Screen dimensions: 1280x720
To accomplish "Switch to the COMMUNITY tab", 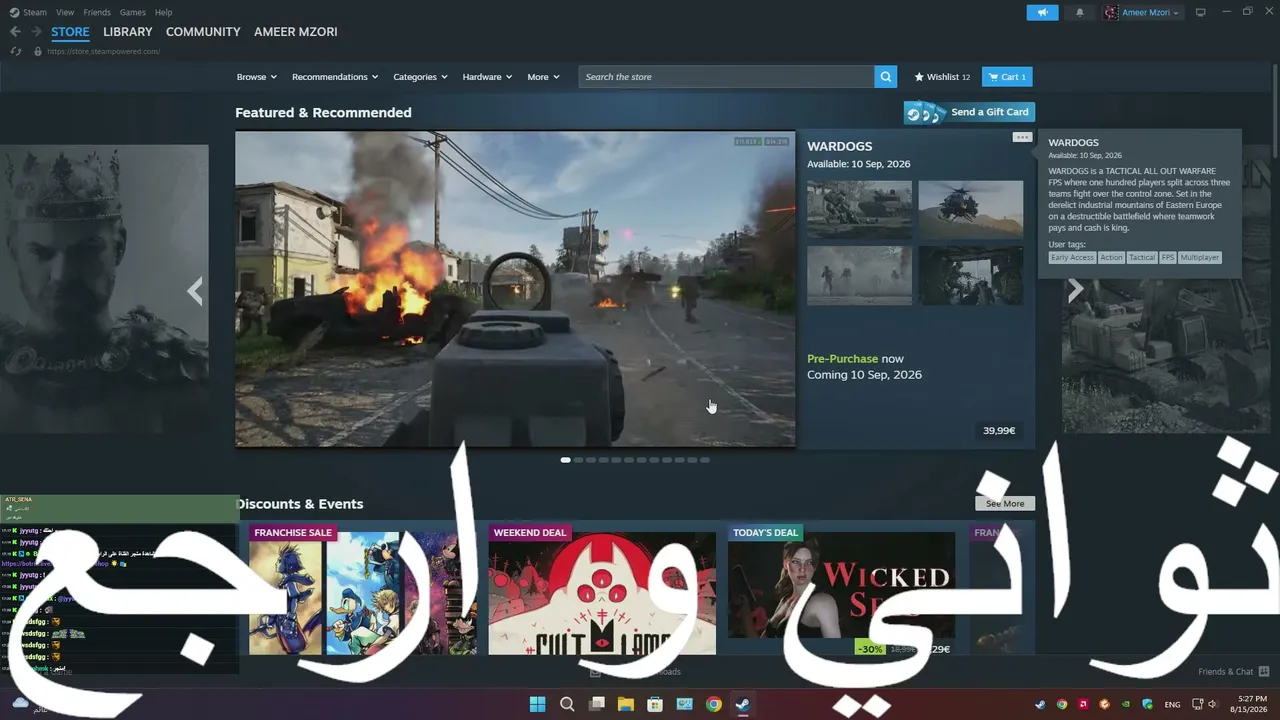I will pos(203,32).
